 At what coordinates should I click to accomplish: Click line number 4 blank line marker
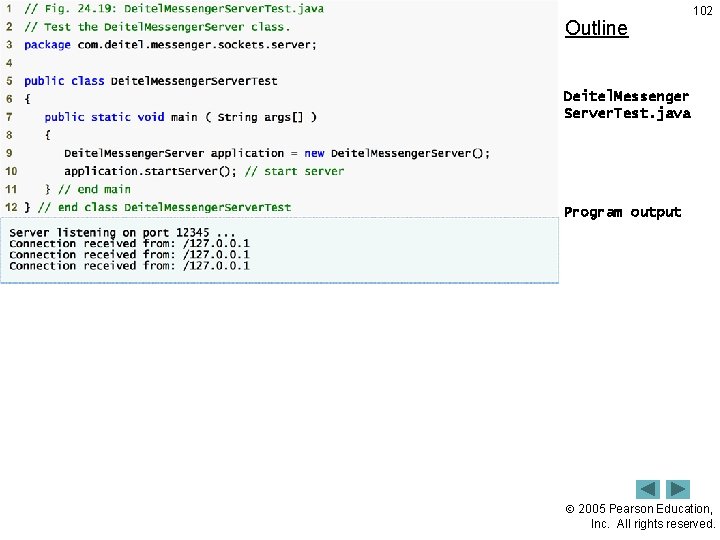[9, 63]
